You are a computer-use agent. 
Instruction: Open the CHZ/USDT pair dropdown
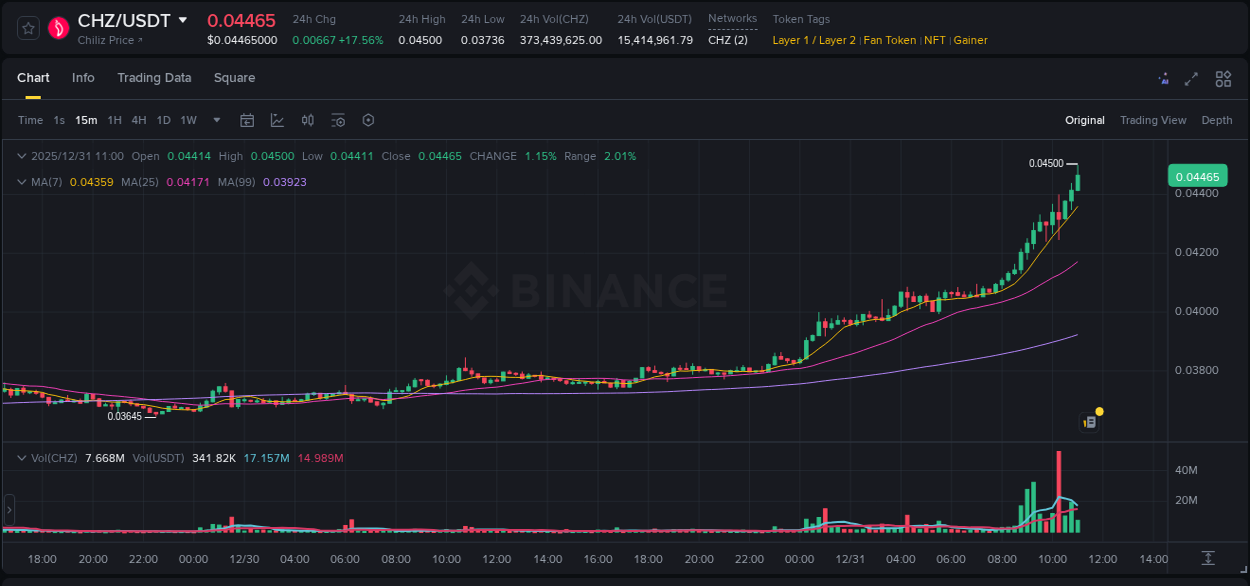pos(183,19)
